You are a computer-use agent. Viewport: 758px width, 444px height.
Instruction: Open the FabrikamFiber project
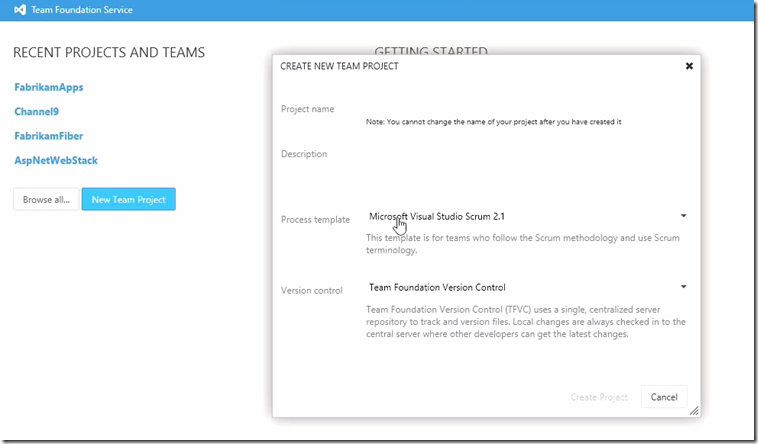(49, 136)
